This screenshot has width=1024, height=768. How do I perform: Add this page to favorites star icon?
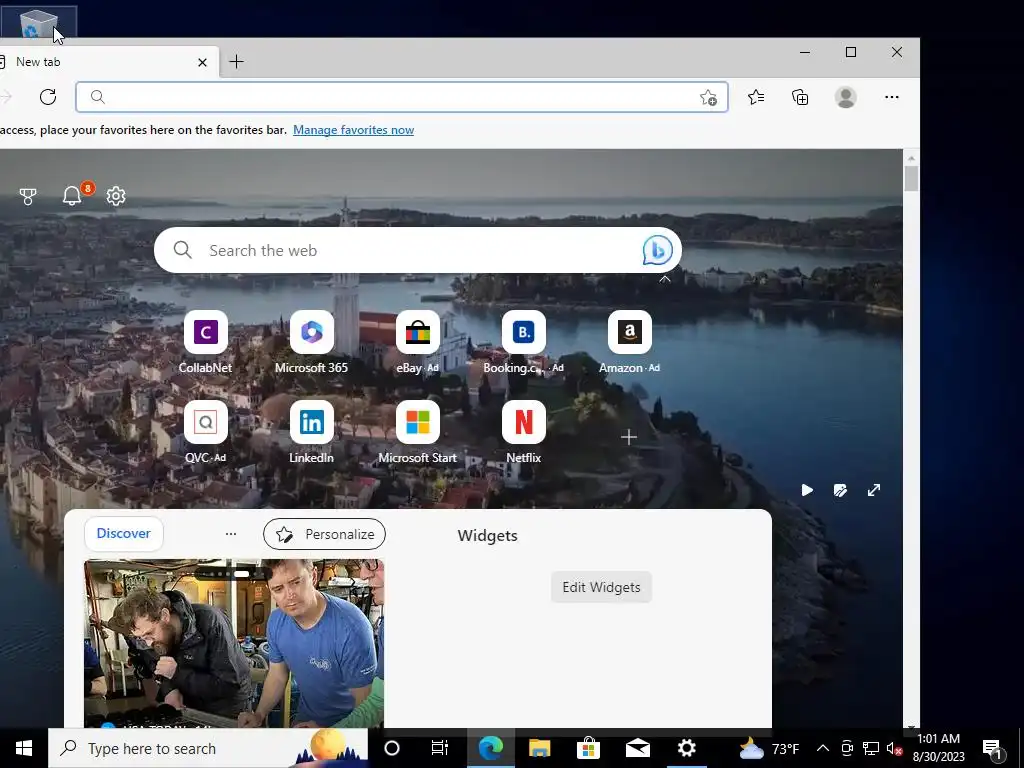click(709, 98)
